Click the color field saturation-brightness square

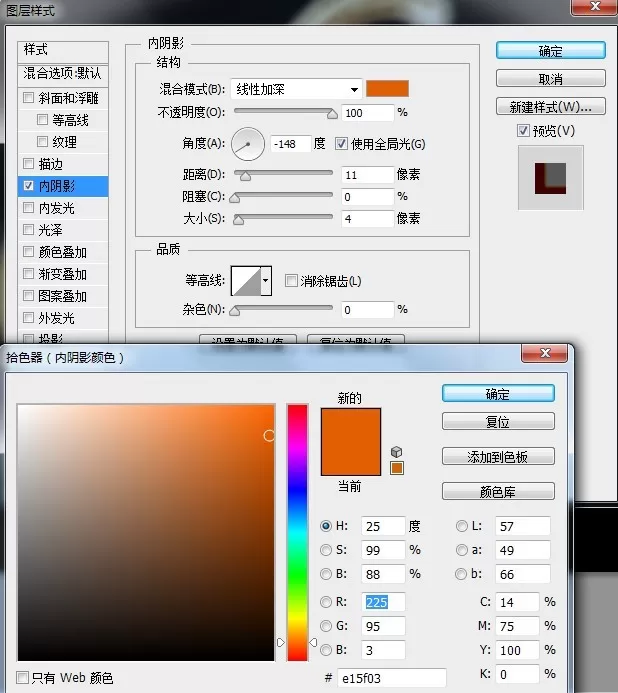pyautogui.click(x=146, y=532)
